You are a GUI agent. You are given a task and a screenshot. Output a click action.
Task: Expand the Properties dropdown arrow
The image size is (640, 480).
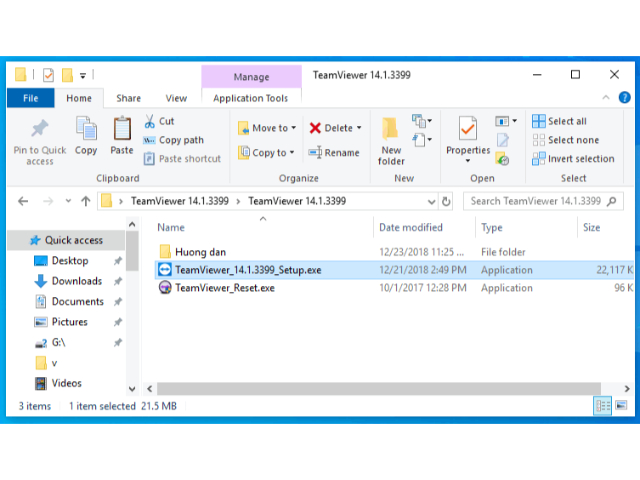468,161
